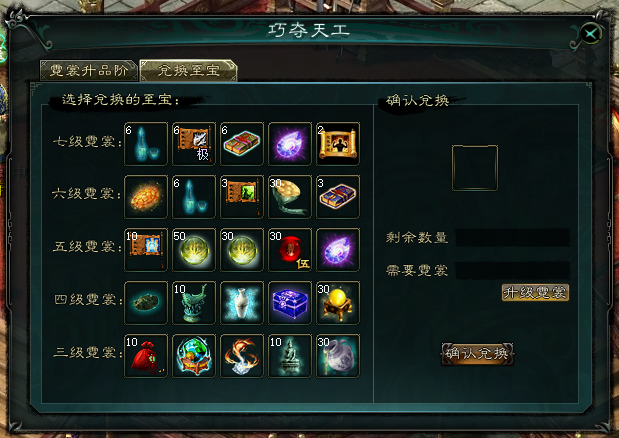
Task: Pick the green wrapped book bundle item
Action: coord(242,144)
